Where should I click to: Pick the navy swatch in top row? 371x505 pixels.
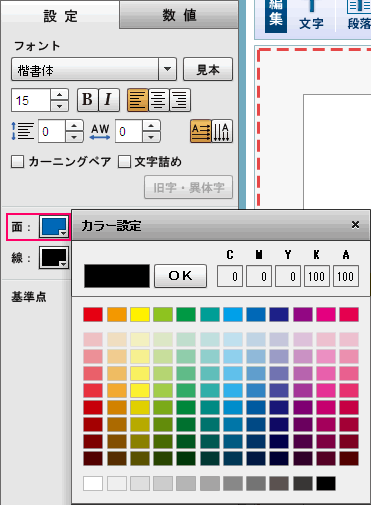279,315
